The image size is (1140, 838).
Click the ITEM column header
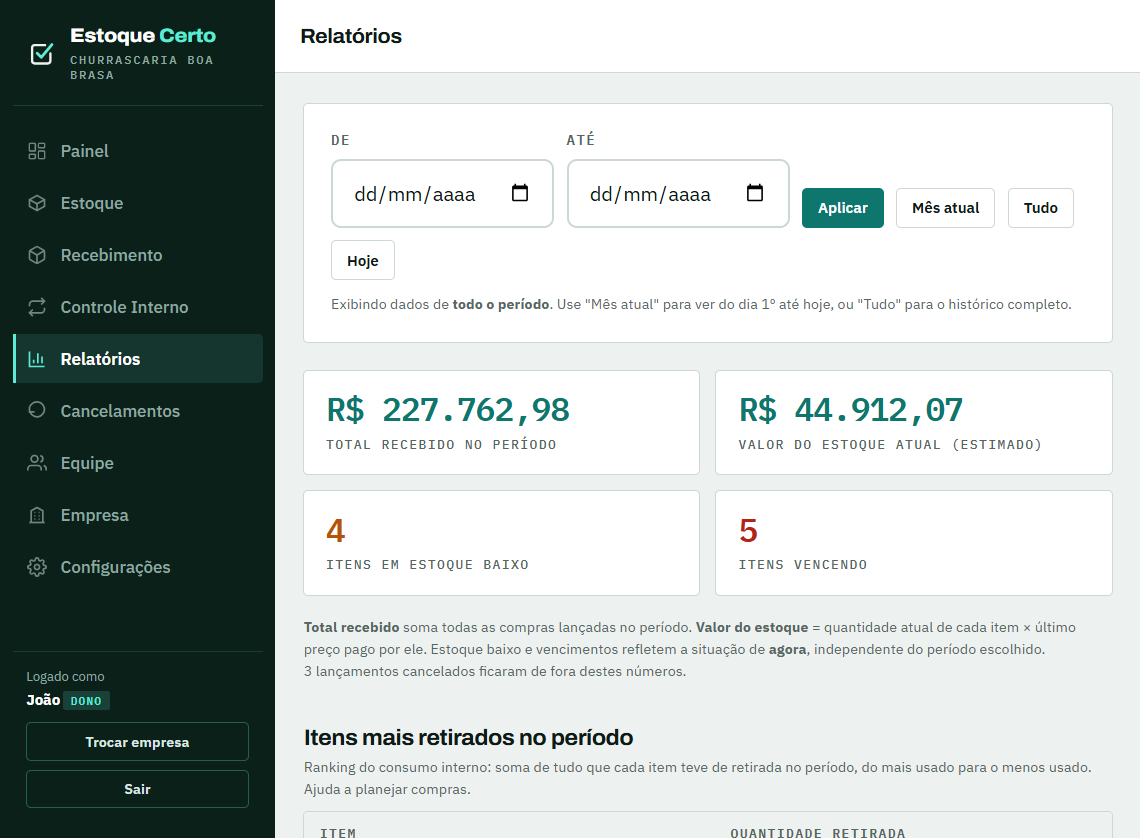pyautogui.click(x=338, y=832)
